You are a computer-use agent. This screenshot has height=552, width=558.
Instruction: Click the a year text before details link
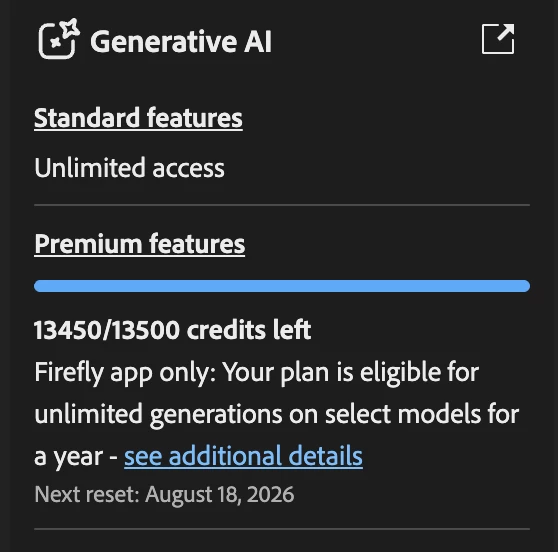(68, 457)
